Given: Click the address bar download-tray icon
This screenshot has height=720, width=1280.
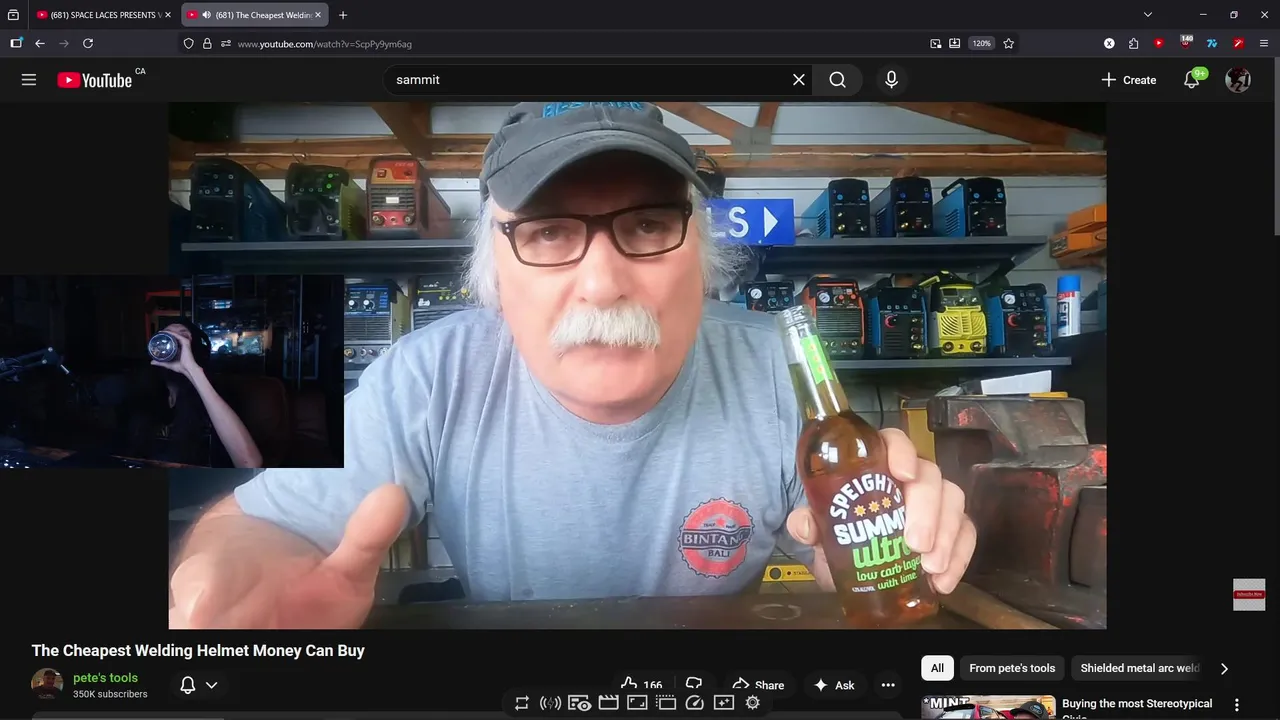Looking at the screenshot, I should [x=954, y=43].
